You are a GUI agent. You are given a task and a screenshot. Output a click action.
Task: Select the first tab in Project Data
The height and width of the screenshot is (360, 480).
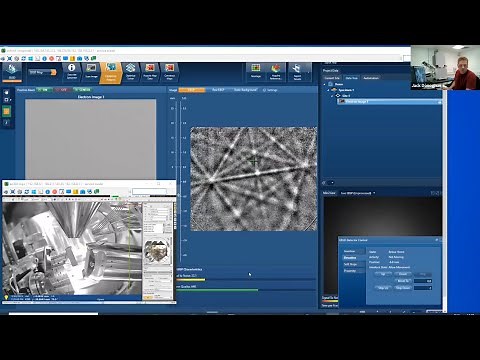(x=332, y=78)
